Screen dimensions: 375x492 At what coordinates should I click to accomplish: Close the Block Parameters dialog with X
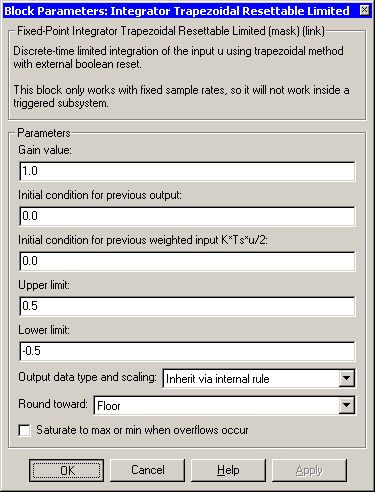click(365, 11)
